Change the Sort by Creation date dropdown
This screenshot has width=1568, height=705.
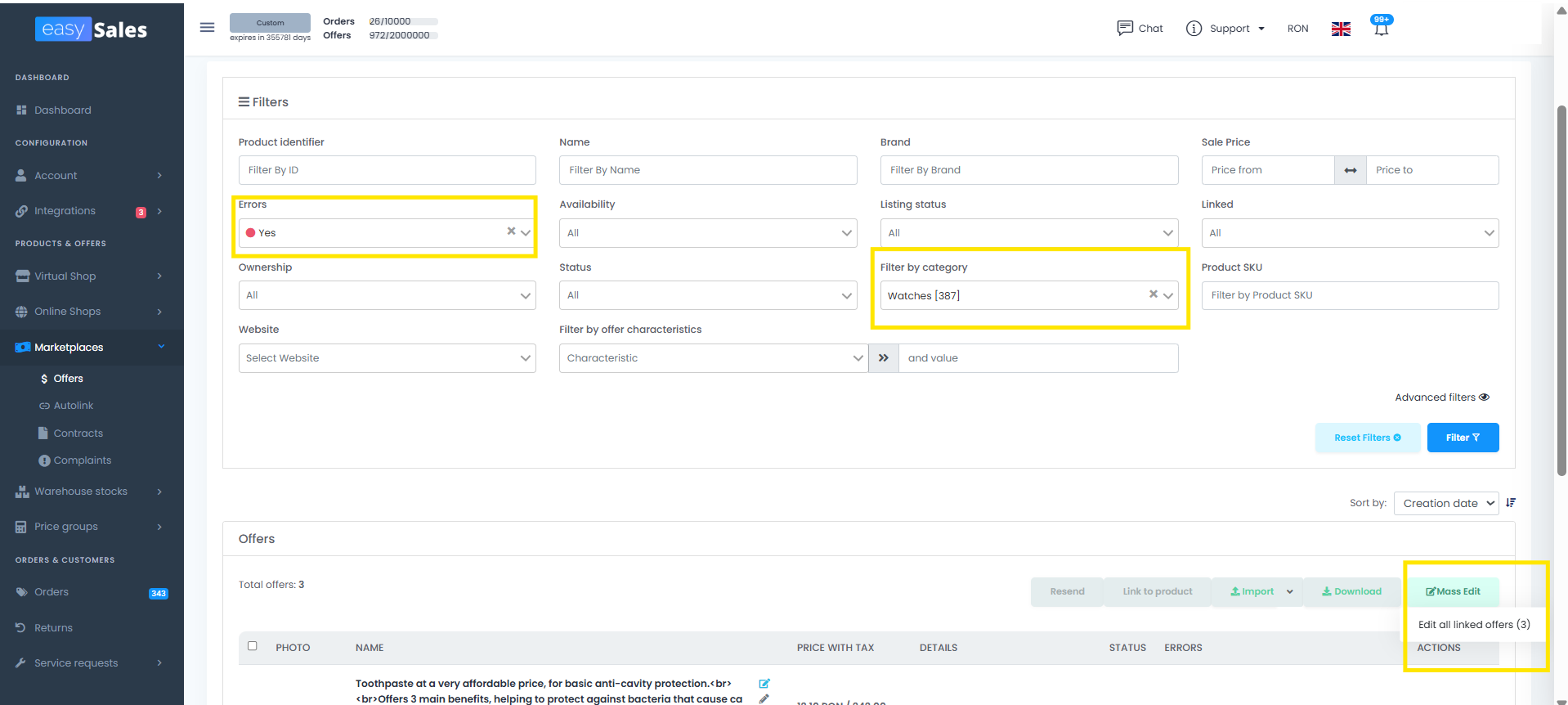[1446, 503]
